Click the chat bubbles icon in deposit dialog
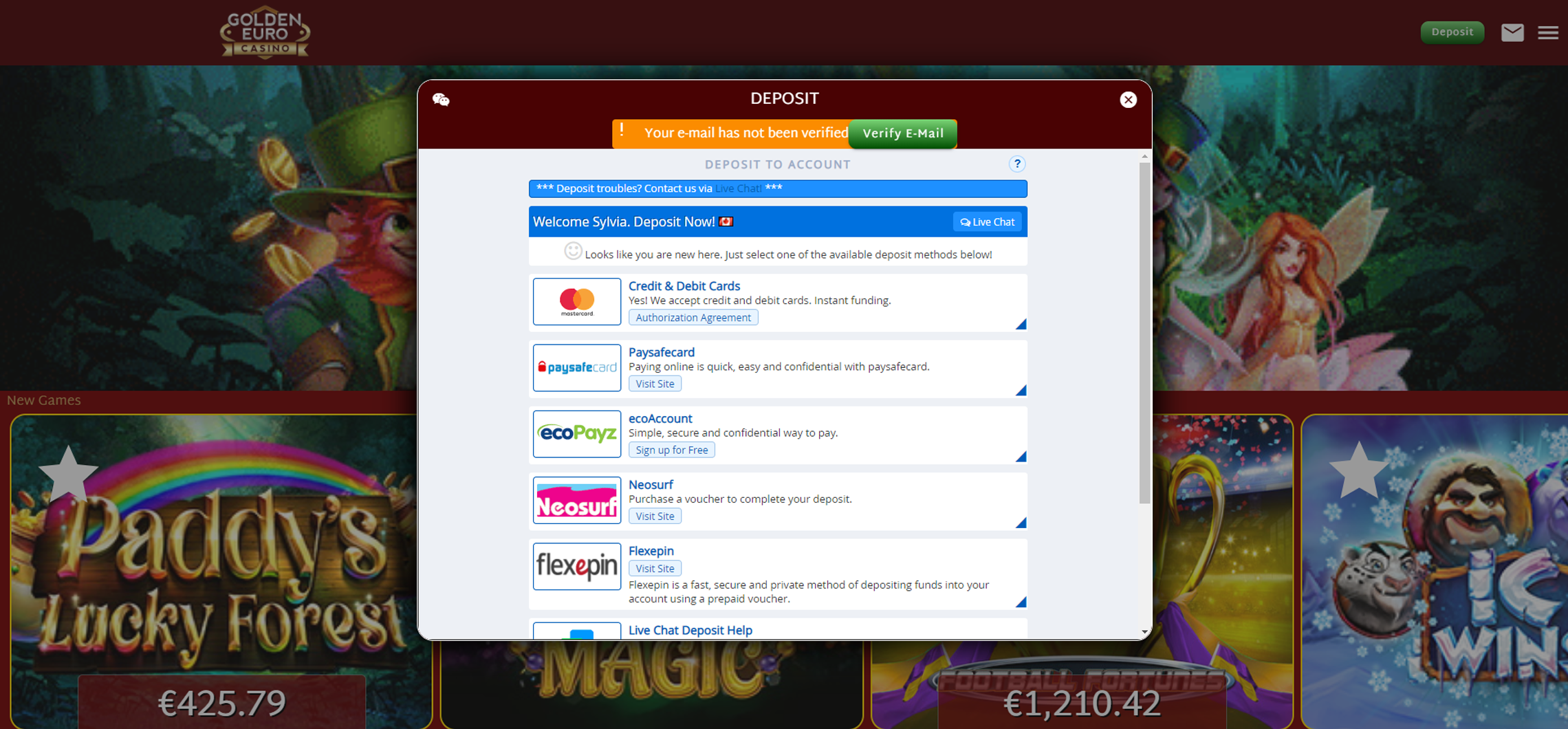Screen dimensions: 1568x729 [x=441, y=100]
